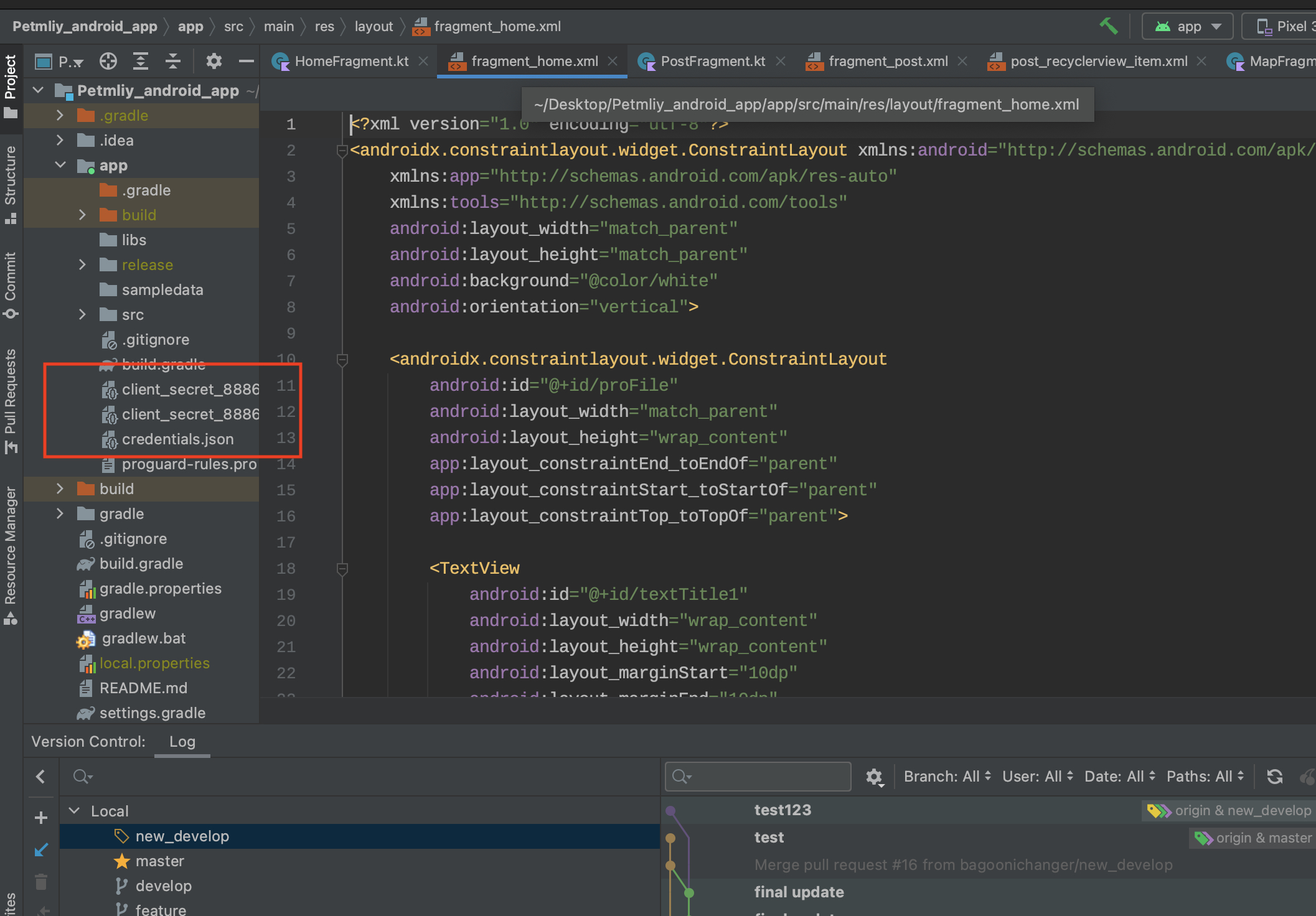Expand the release folder
Viewport: 1316px width, 916px height.
coord(82,265)
